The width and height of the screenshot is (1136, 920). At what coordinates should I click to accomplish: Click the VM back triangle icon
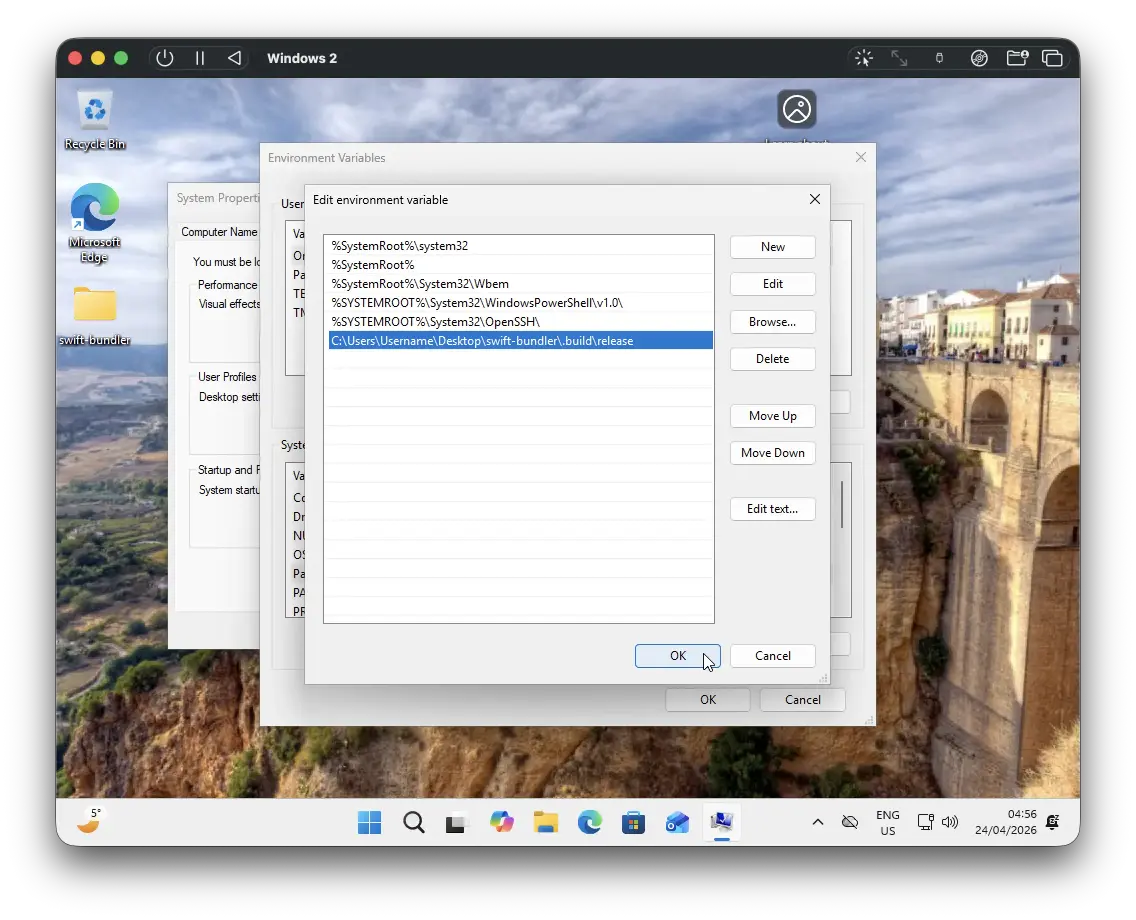pyautogui.click(x=234, y=58)
